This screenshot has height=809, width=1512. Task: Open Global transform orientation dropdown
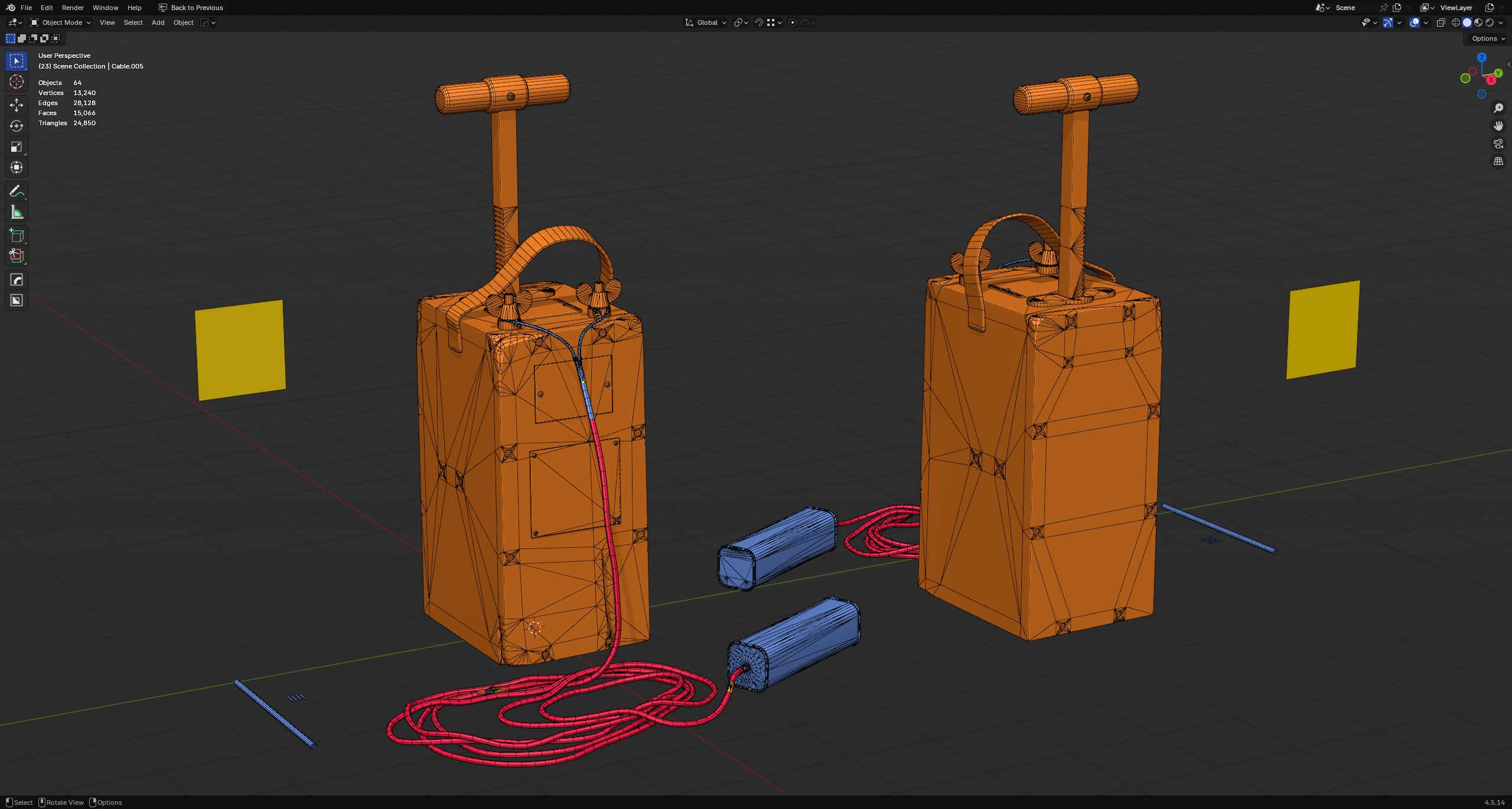706,22
